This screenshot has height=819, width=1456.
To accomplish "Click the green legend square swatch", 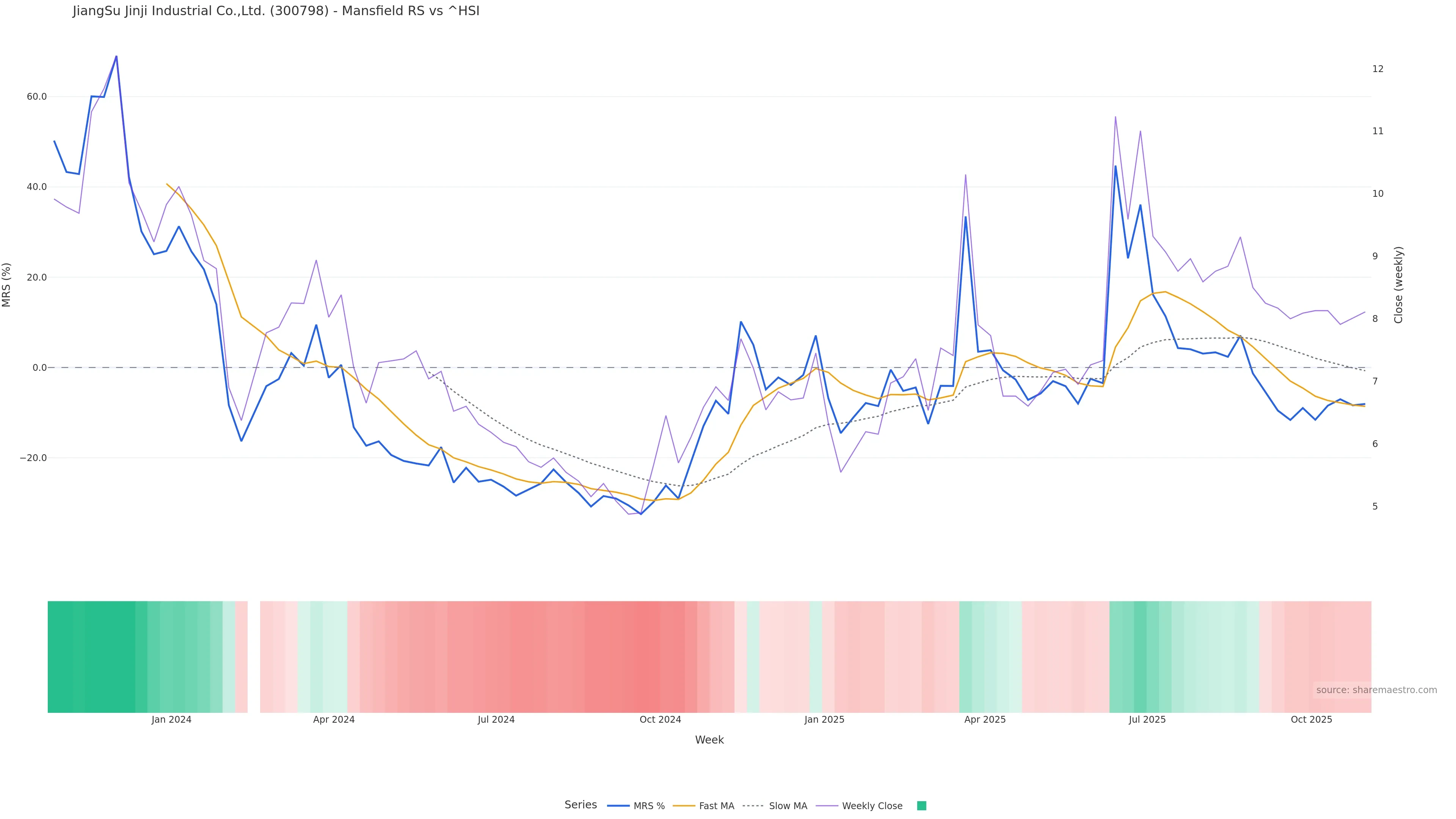I will (x=921, y=806).
